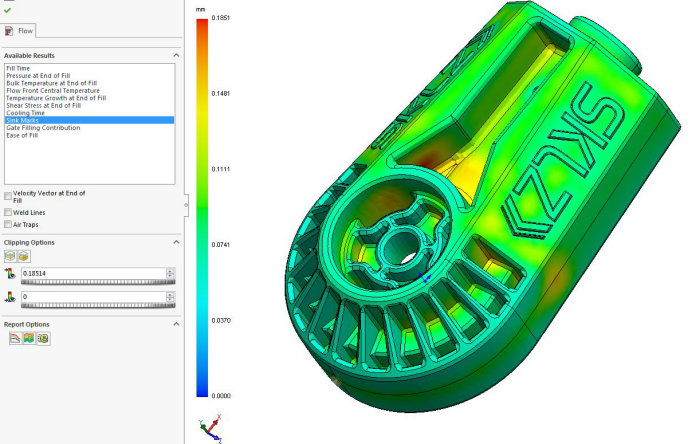Select the first clipping plane mode icon
The height and width of the screenshot is (444, 700).
(x=10, y=257)
